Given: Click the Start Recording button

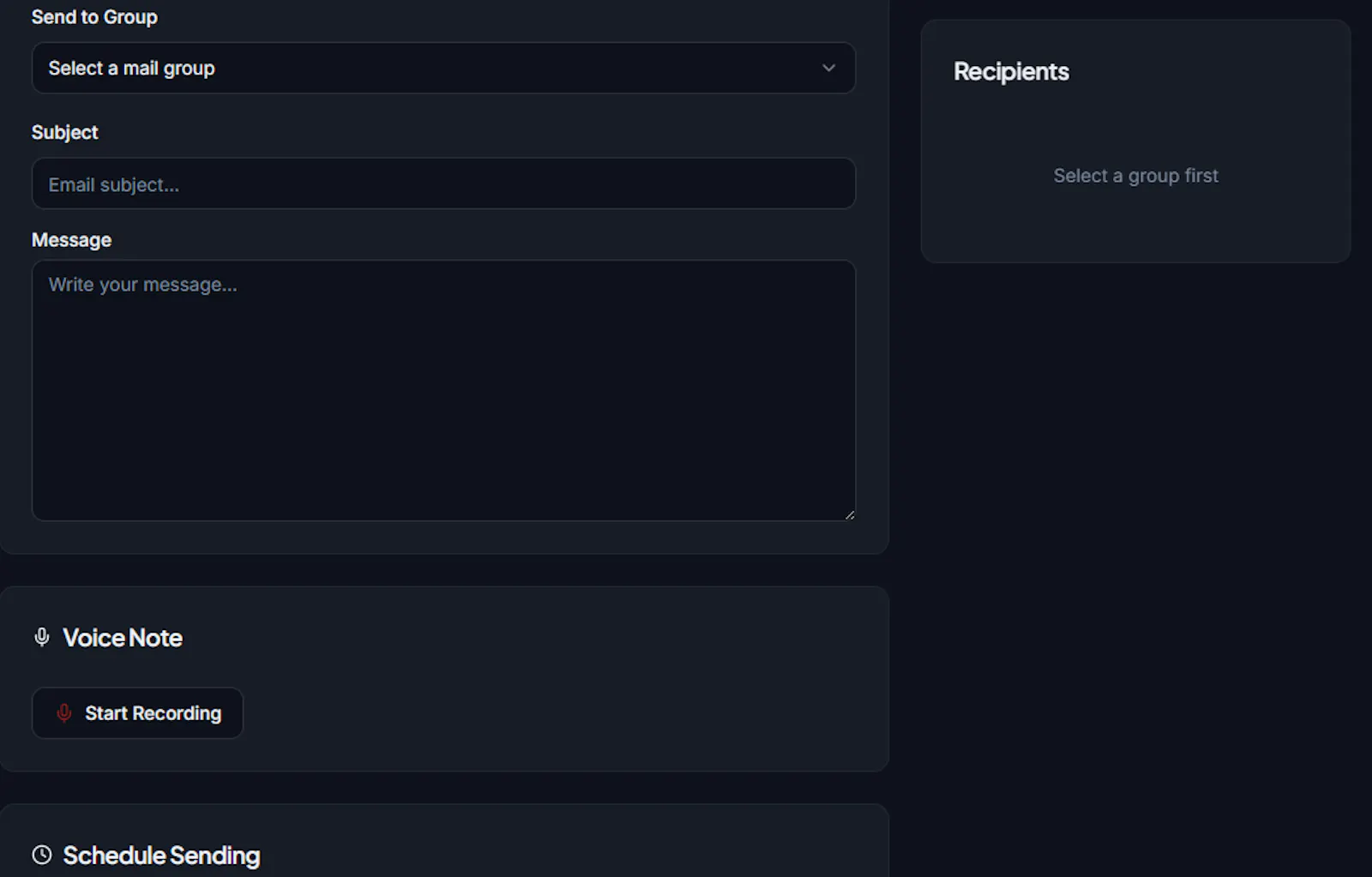Looking at the screenshot, I should tap(137, 713).
